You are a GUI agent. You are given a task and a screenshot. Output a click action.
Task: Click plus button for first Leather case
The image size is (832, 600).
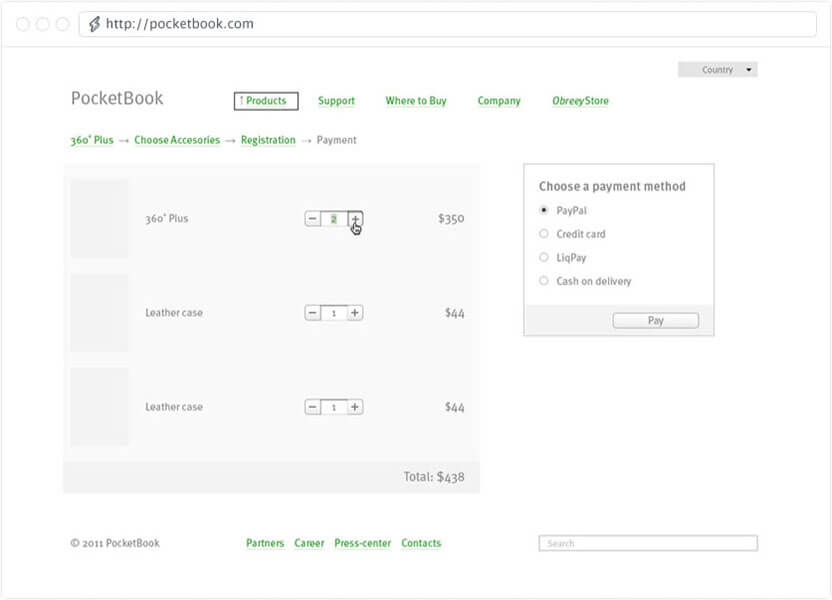coord(355,313)
